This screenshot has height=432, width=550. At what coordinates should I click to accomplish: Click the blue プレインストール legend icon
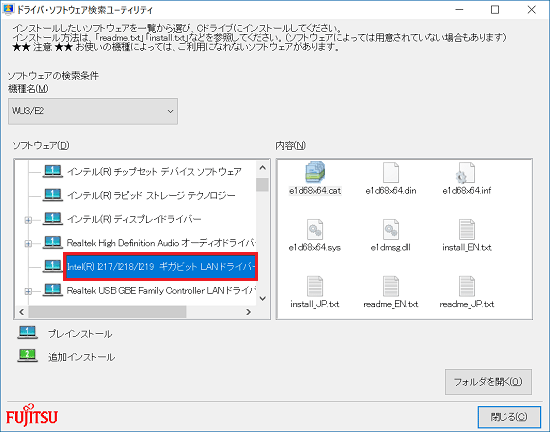[27, 332]
